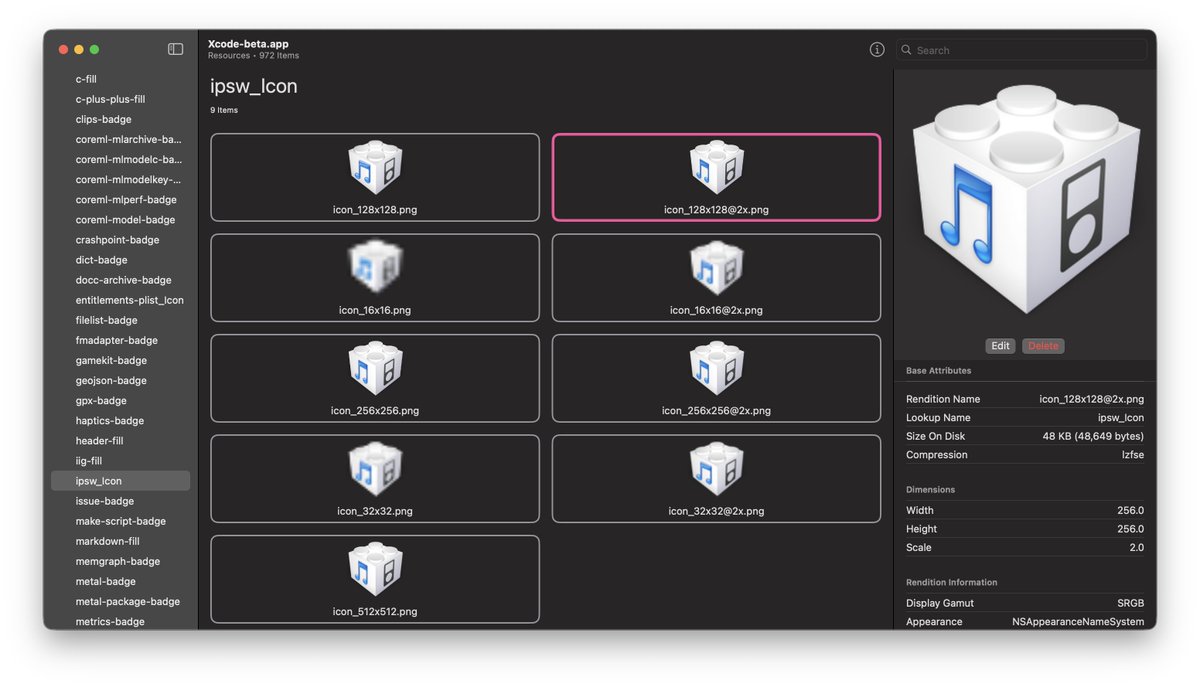
Task: Select icon_512x512.png thumbnail
Action: (x=375, y=579)
